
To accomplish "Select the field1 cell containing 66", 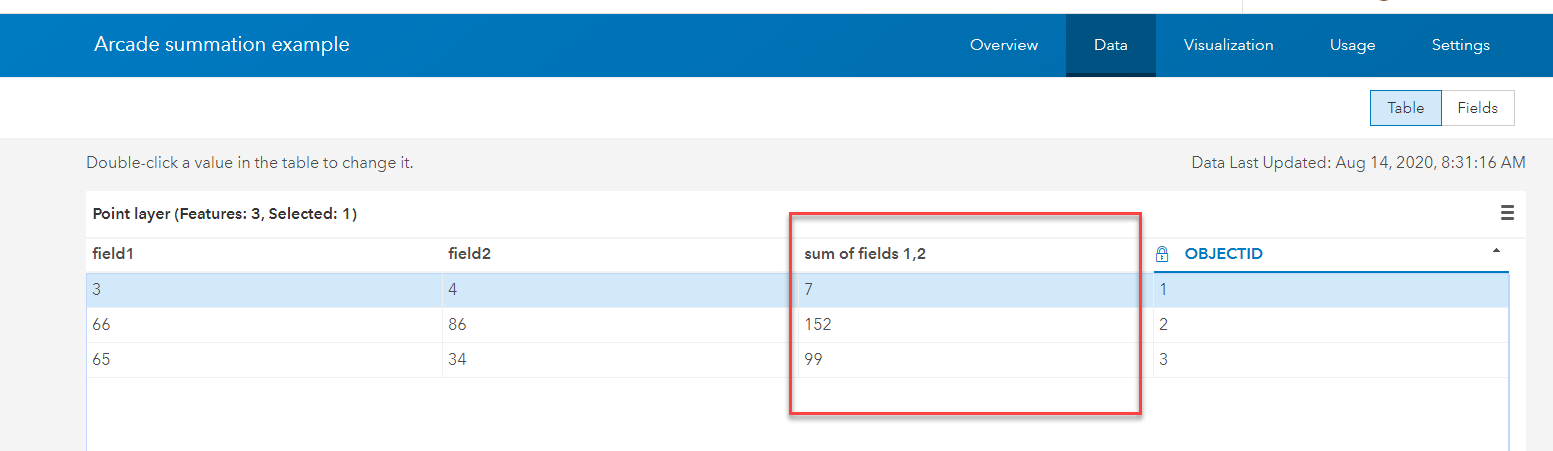I will click(x=101, y=325).
